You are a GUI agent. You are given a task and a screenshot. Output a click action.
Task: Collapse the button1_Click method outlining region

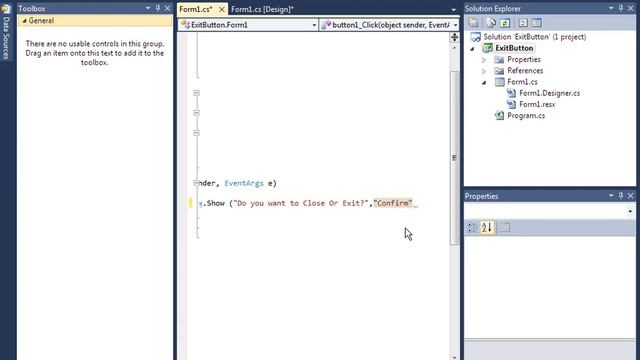pos(196,183)
